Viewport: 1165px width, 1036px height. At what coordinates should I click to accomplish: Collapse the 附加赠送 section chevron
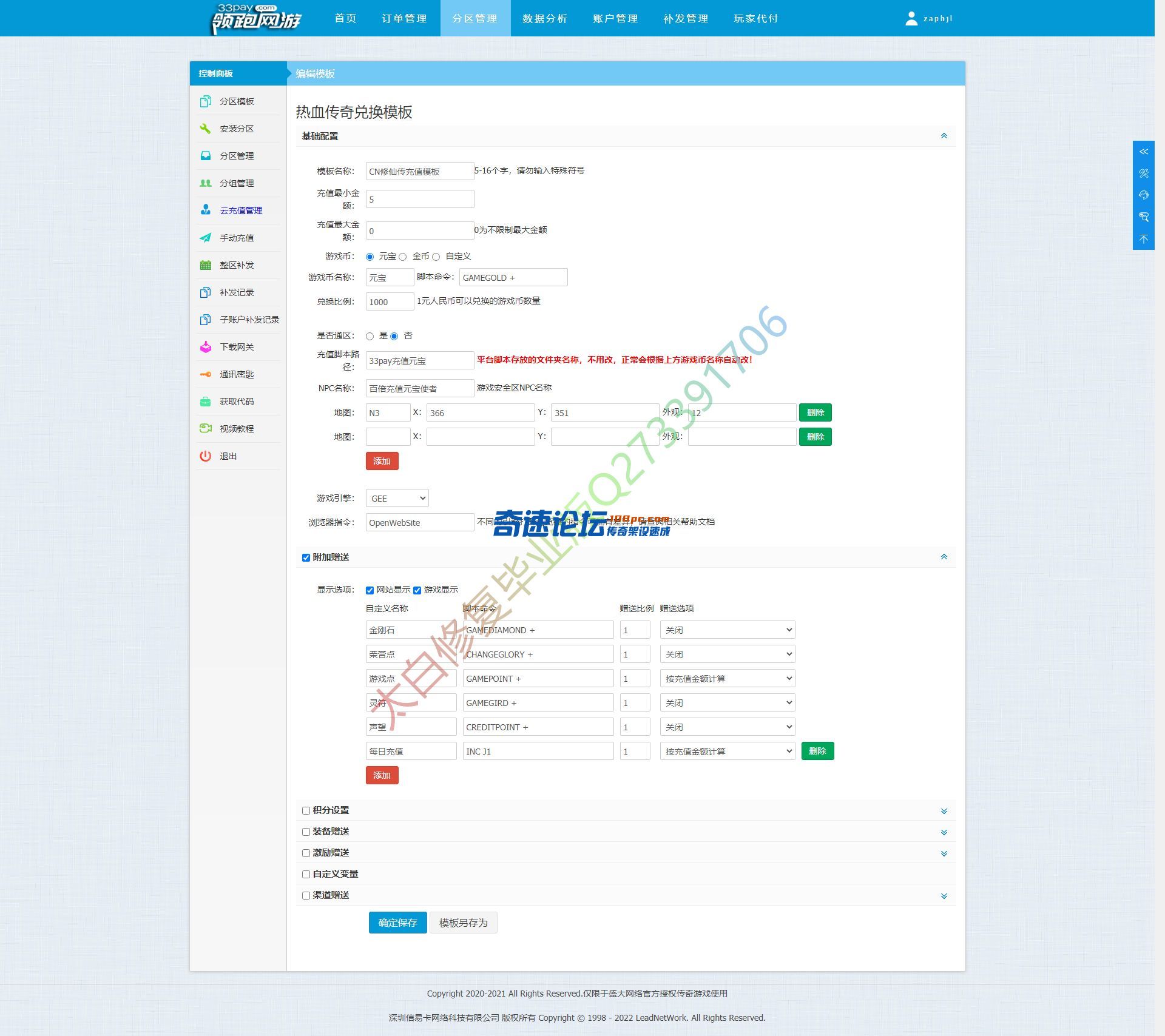pos(944,557)
